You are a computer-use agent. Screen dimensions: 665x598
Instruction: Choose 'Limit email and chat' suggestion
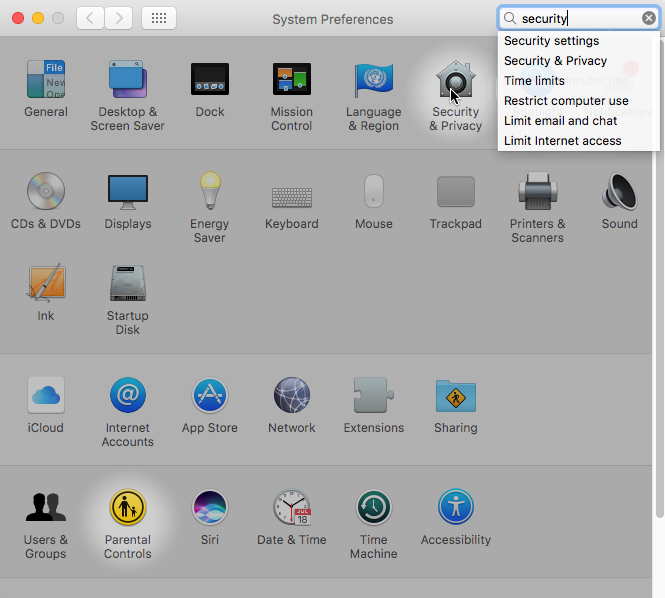578,120
